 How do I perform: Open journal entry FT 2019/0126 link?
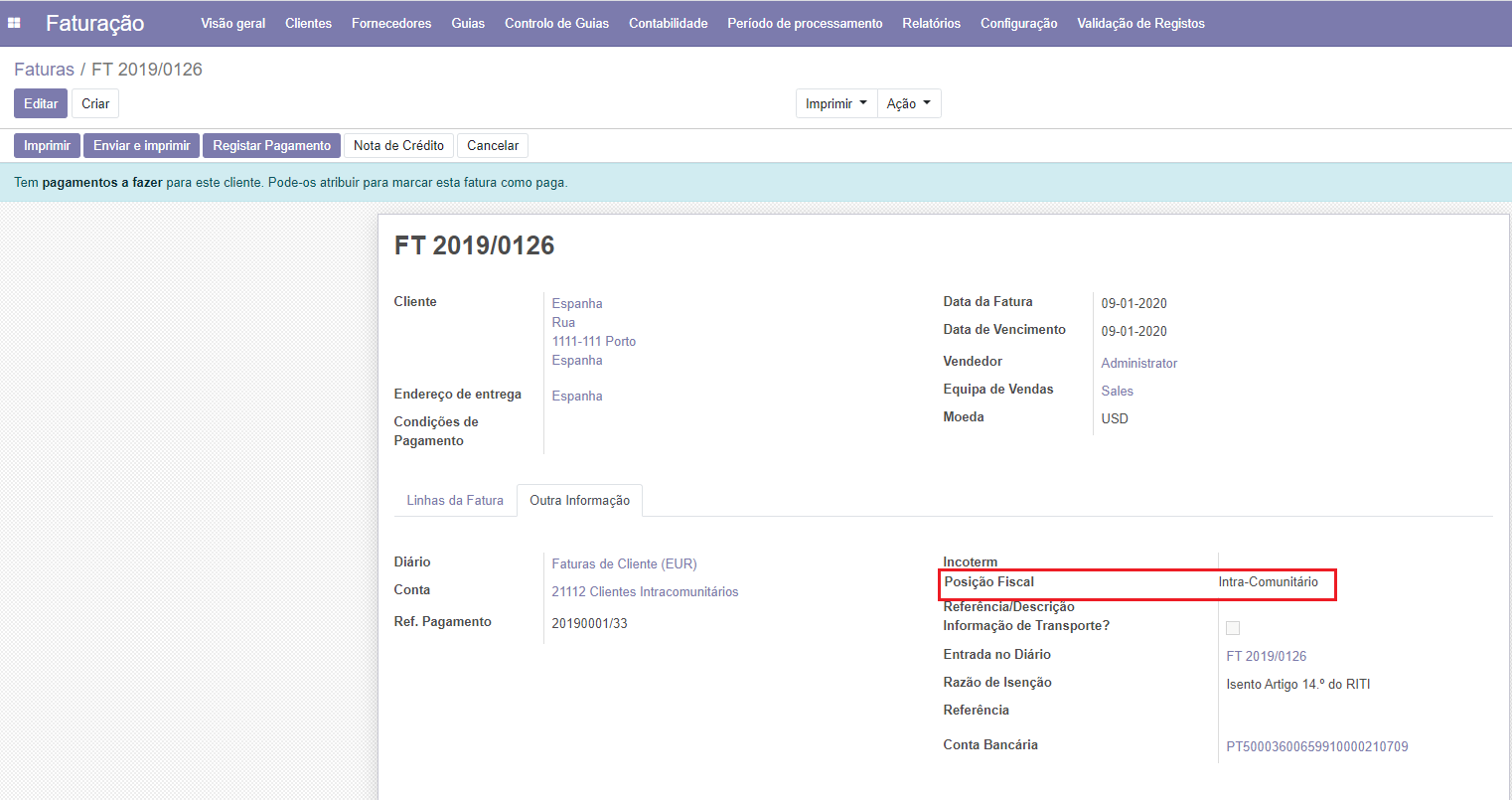1266,657
